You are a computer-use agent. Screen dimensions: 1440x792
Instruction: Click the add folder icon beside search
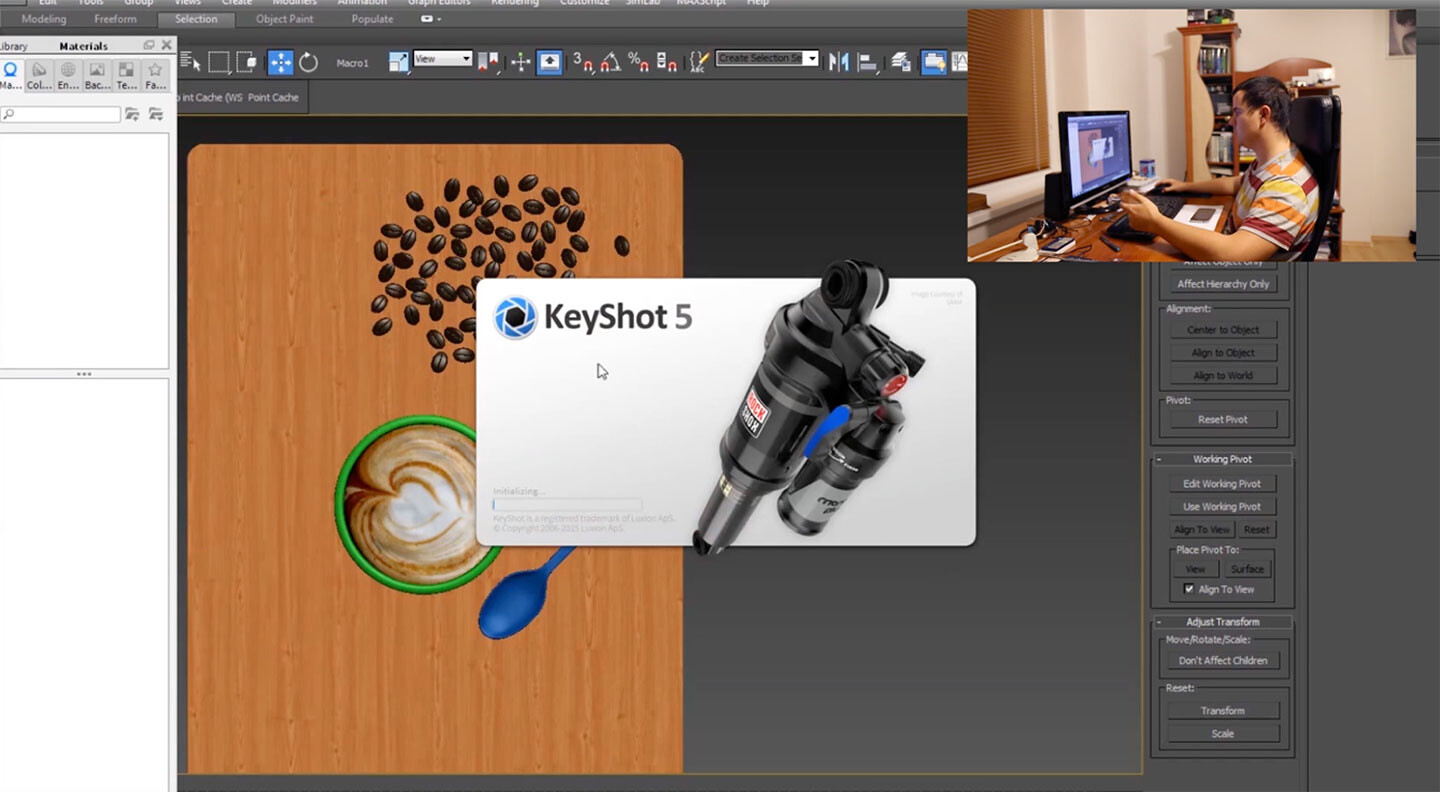[x=132, y=115]
